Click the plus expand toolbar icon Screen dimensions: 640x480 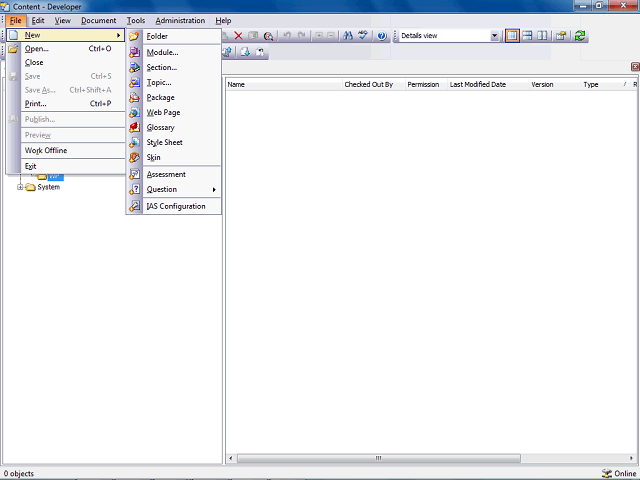pos(319,36)
